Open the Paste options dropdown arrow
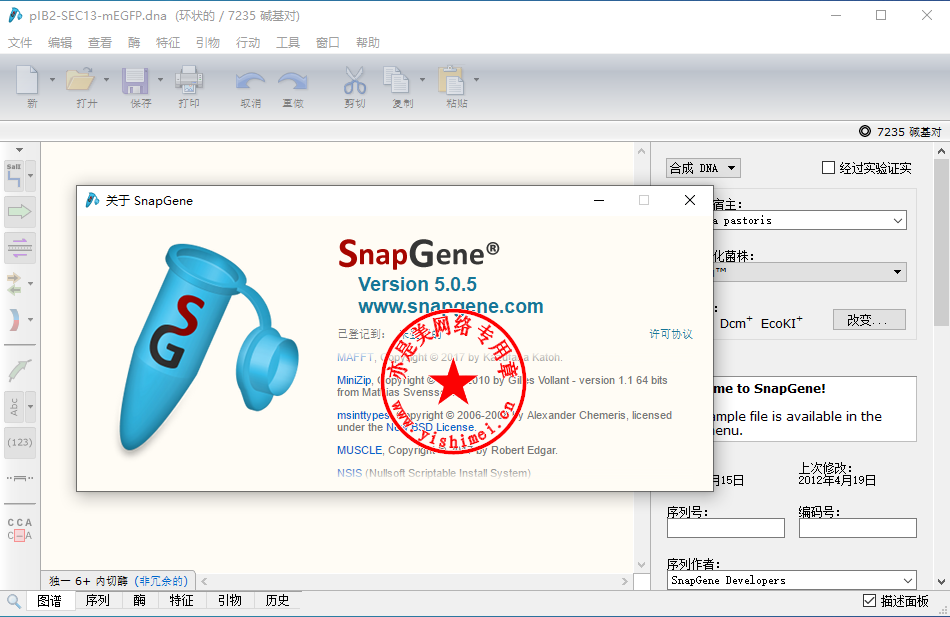Image resolution: width=950 pixels, height=617 pixels. point(476,79)
